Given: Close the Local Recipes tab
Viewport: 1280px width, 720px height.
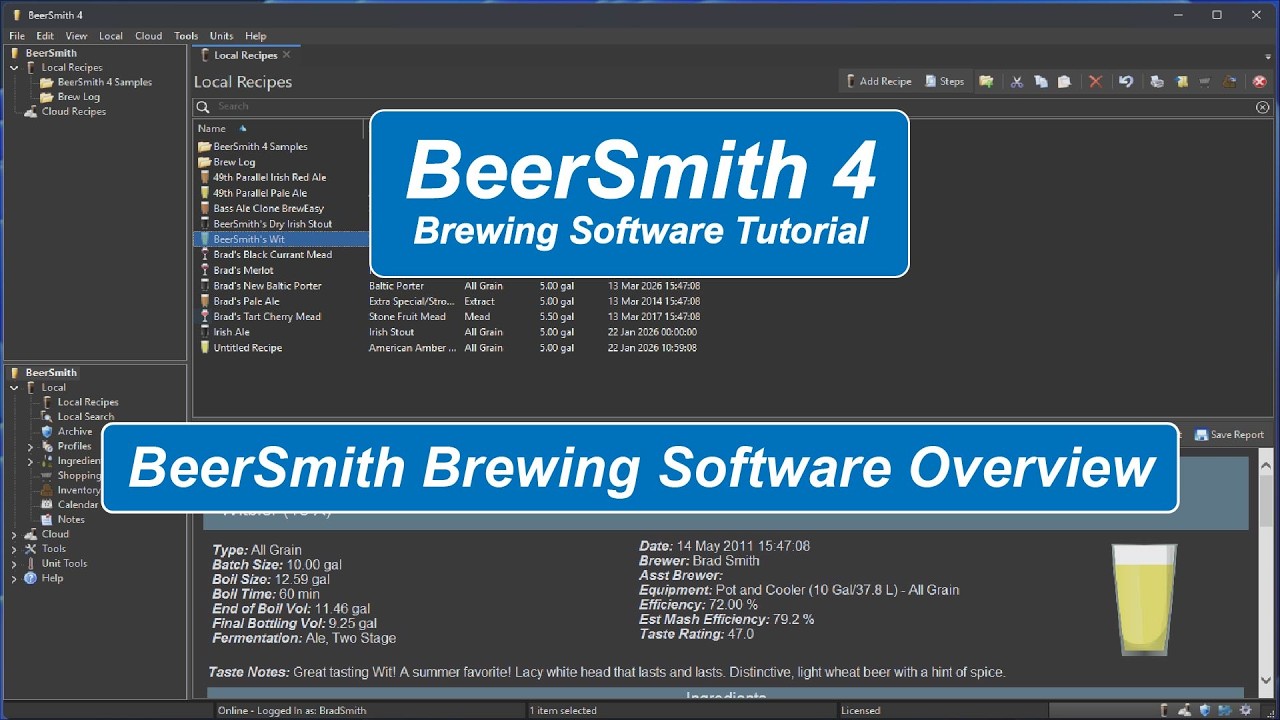Looking at the screenshot, I should coord(287,55).
